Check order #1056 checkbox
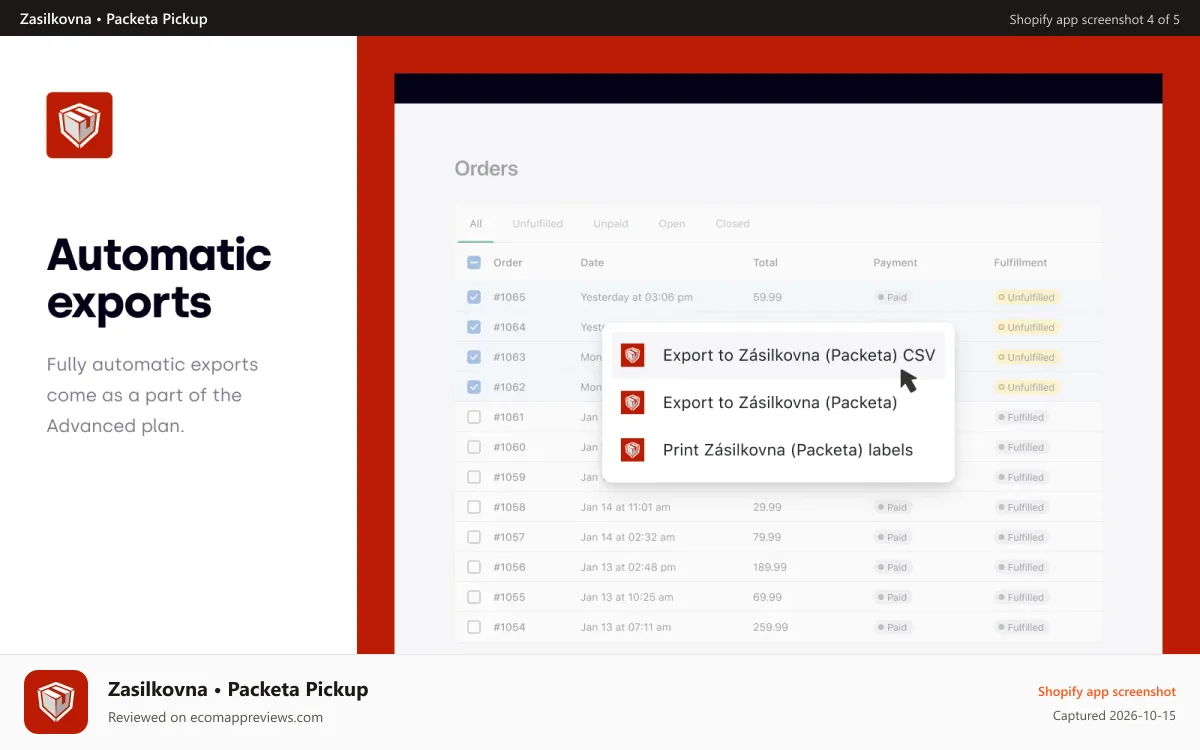Viewport: 1200px width, 750px height. (474, 567)
